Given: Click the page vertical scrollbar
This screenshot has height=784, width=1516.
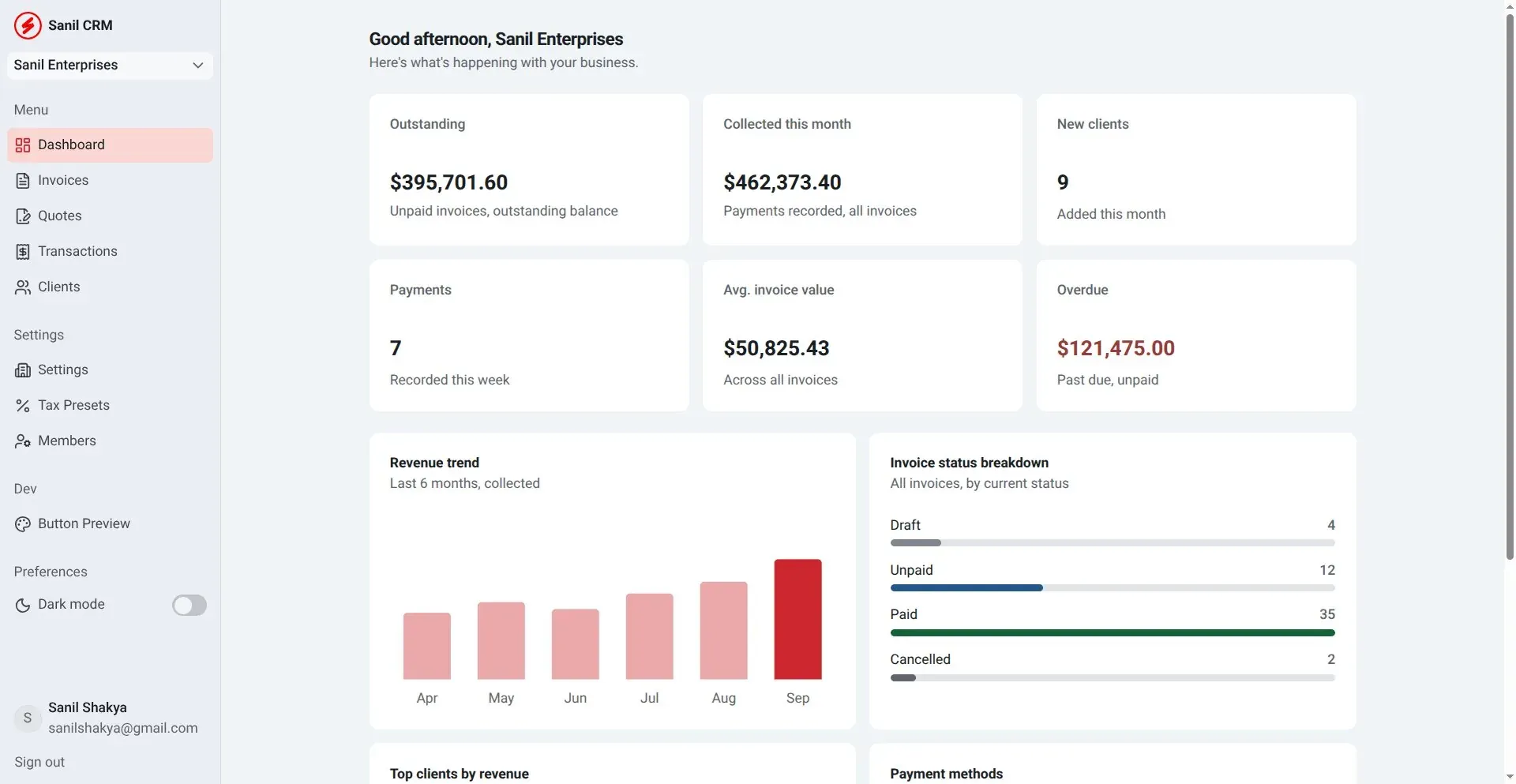Looking at the screenshot, I should [x=1510, y=288].
